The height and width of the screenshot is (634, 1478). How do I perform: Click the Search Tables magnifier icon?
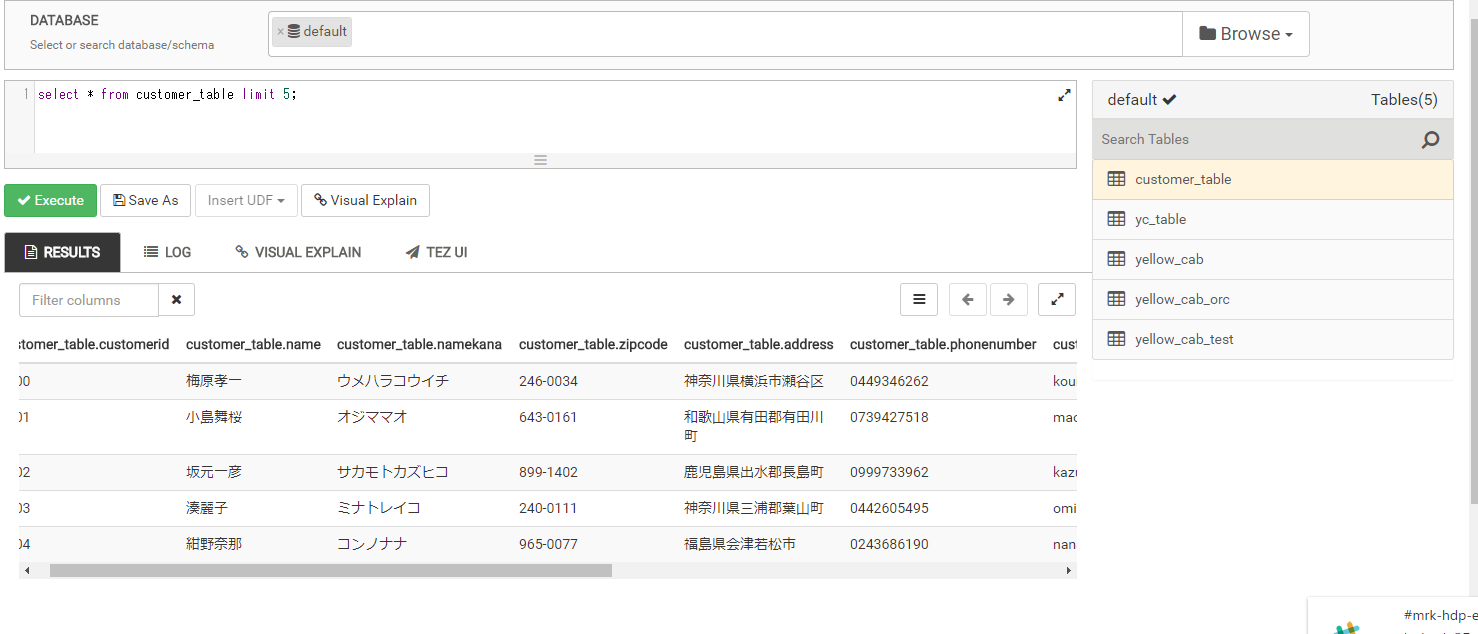[x=1430, y=140]
